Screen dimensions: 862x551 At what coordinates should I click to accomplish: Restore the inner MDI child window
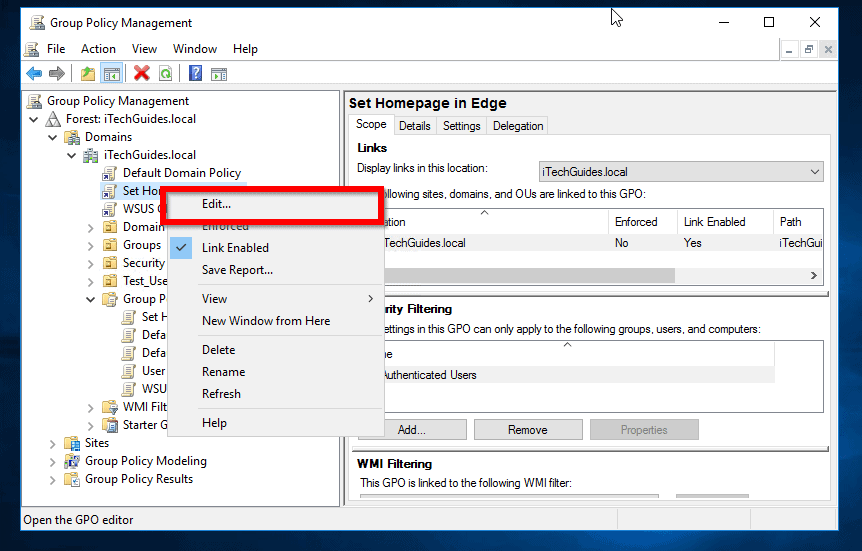point(809,50)
